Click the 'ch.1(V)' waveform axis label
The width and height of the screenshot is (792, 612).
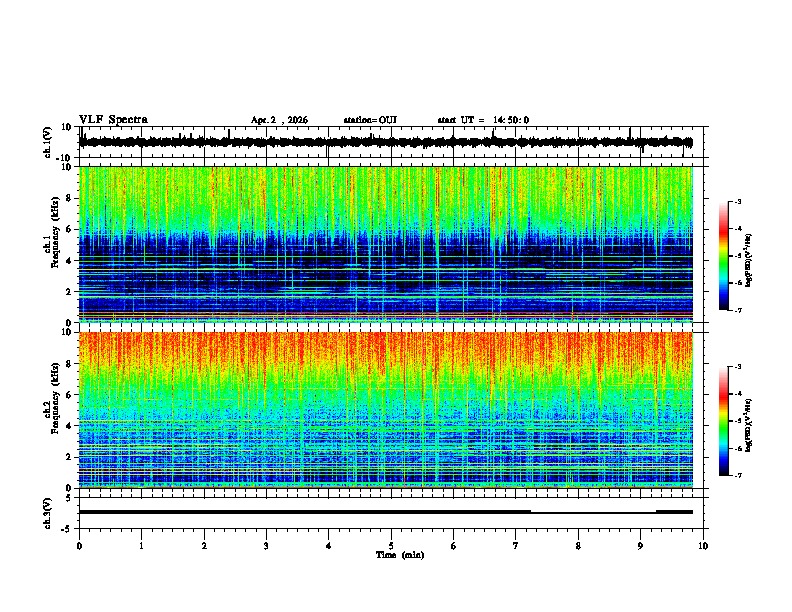pyautogui.click(x=47, y=142)
